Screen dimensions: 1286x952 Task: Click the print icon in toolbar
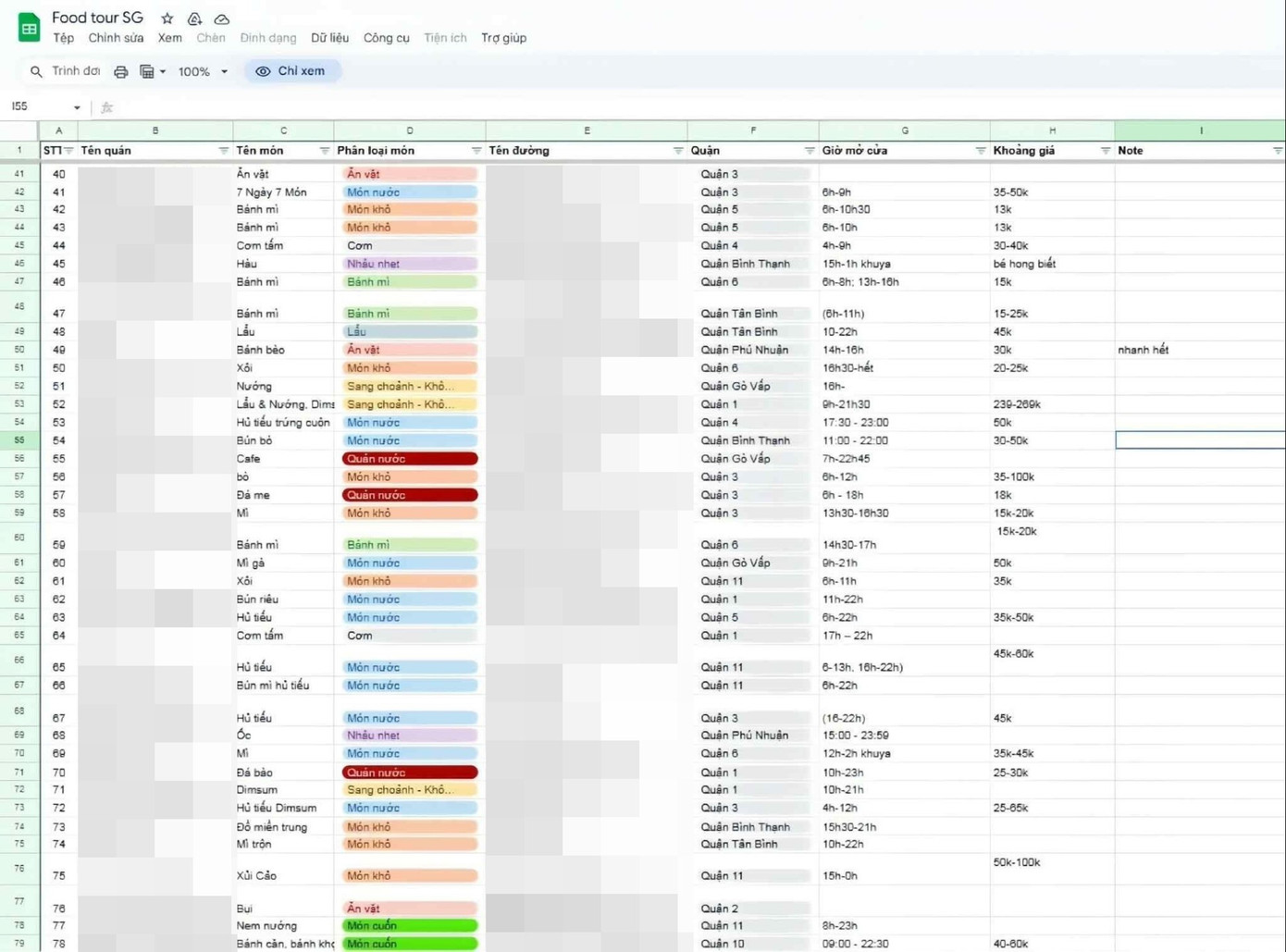pyautogui.click(x=120, y=71)
